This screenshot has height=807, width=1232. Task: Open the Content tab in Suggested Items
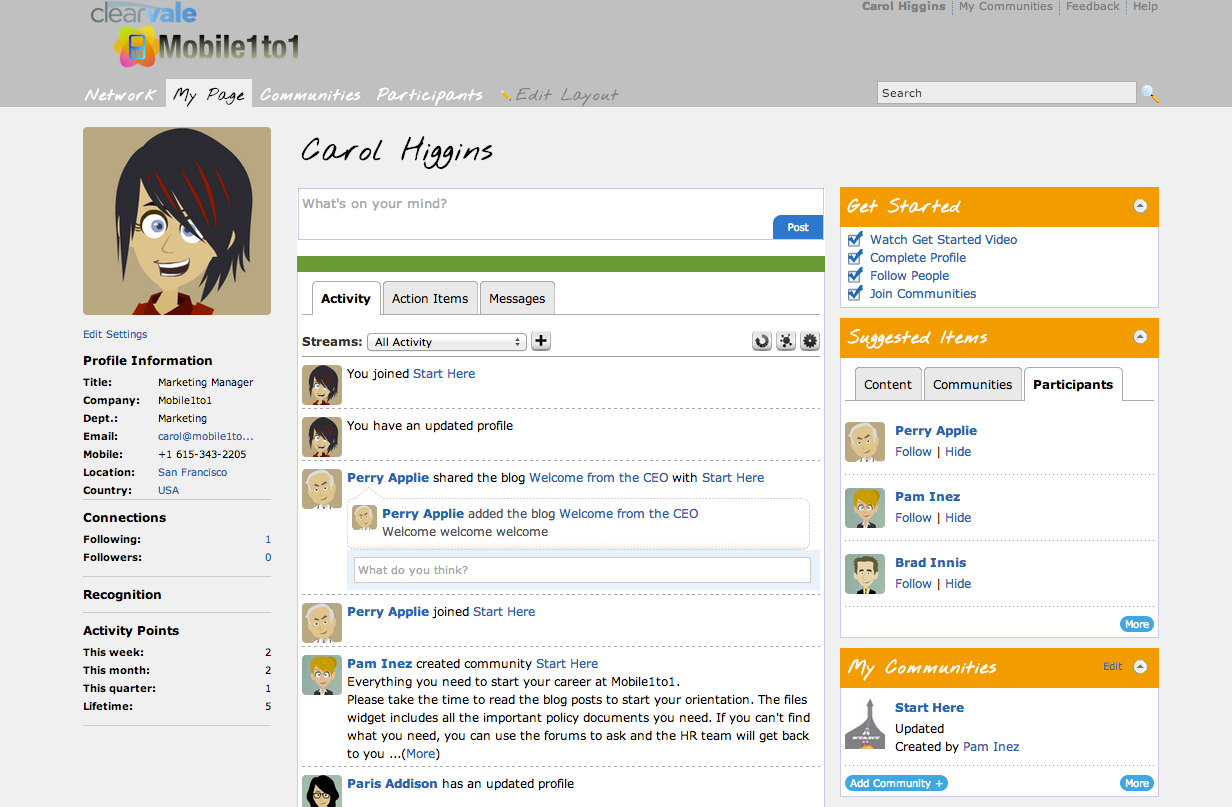(888, 384)
